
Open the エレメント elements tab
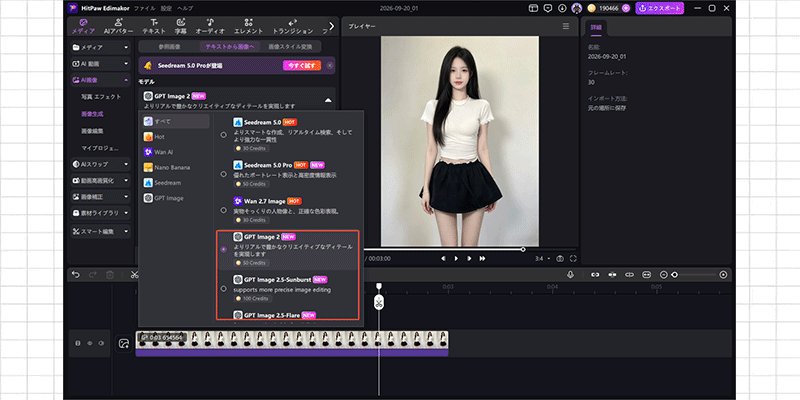[248, 26]
